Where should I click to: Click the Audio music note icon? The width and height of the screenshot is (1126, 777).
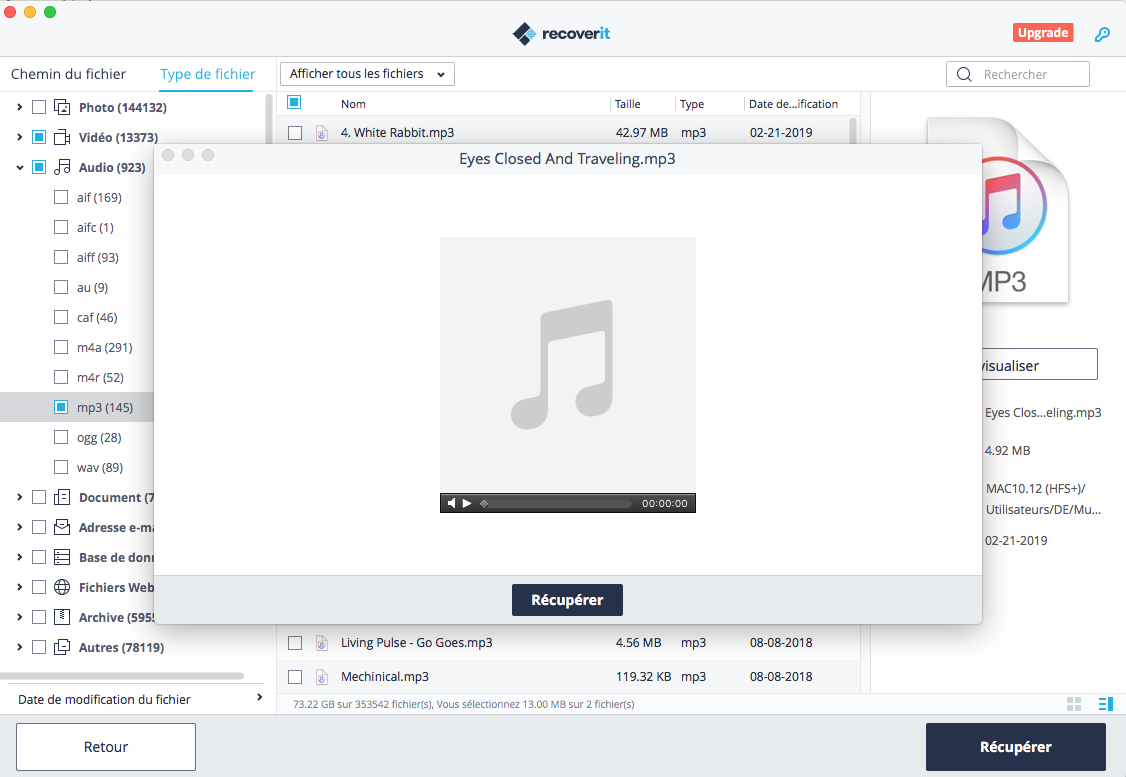click(x=62, y=167)
